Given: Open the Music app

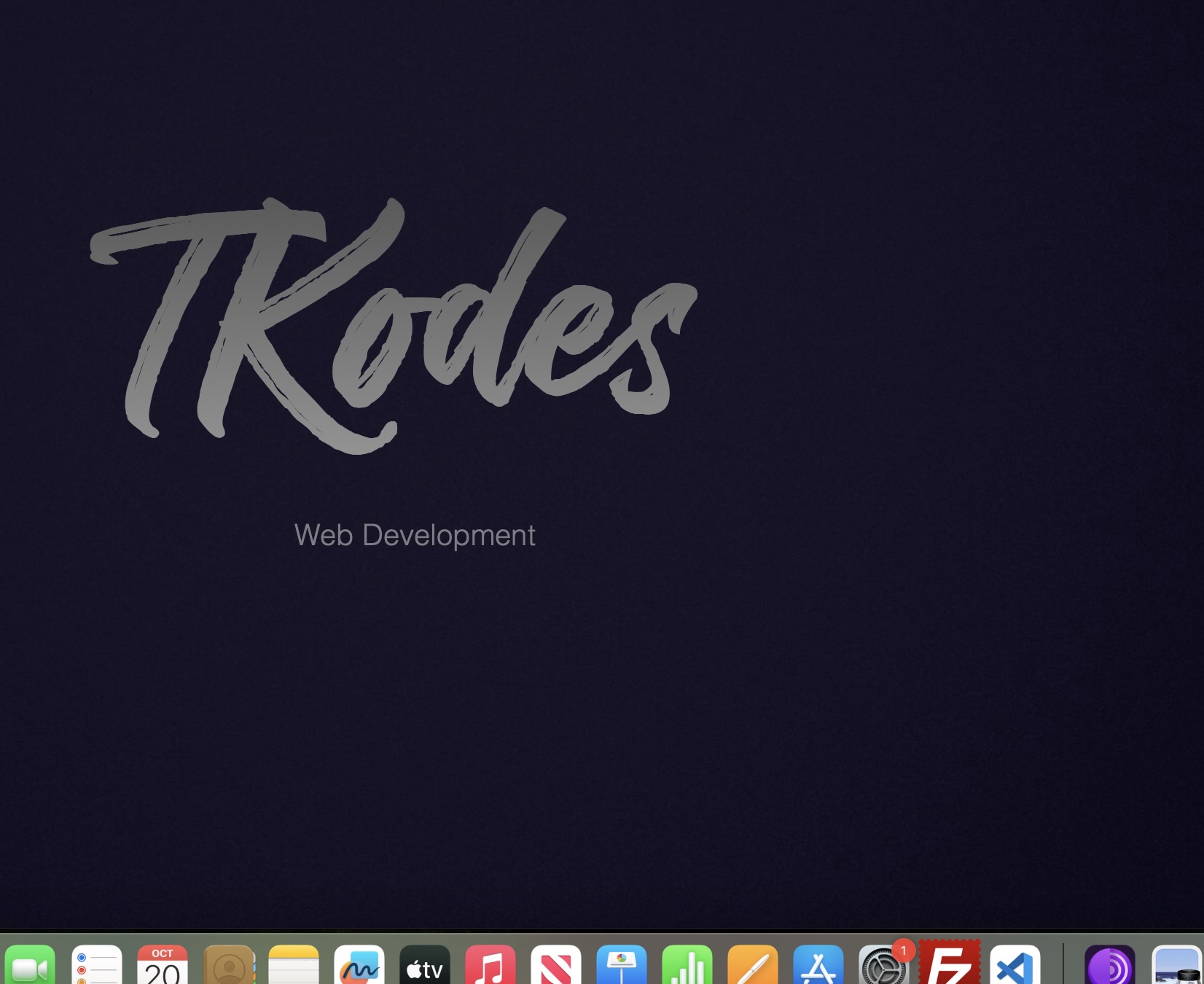Looking at the screenshot, I should 490,966.
